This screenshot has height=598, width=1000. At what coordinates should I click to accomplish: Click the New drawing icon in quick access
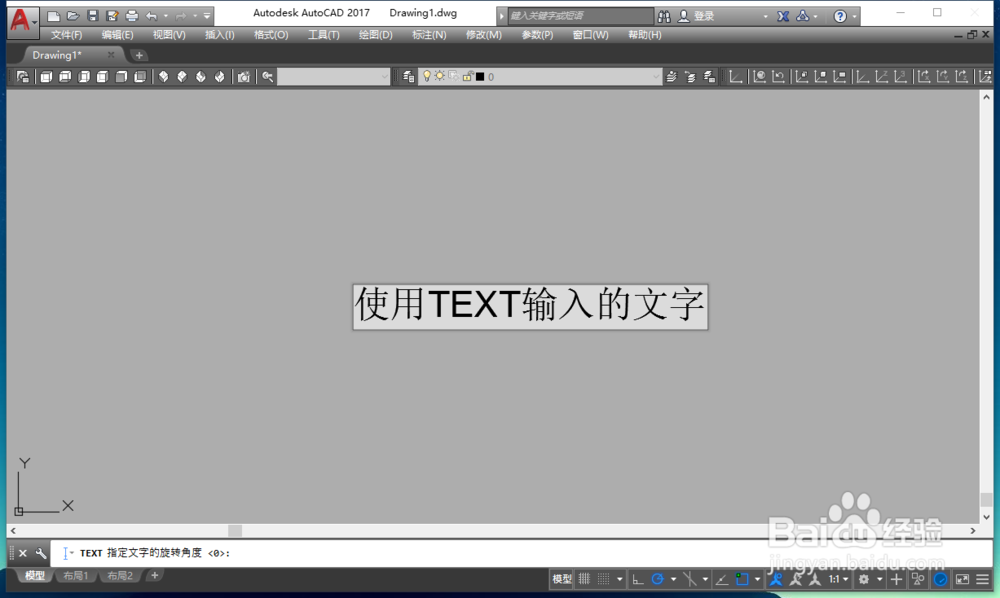[x=54, y=16]
